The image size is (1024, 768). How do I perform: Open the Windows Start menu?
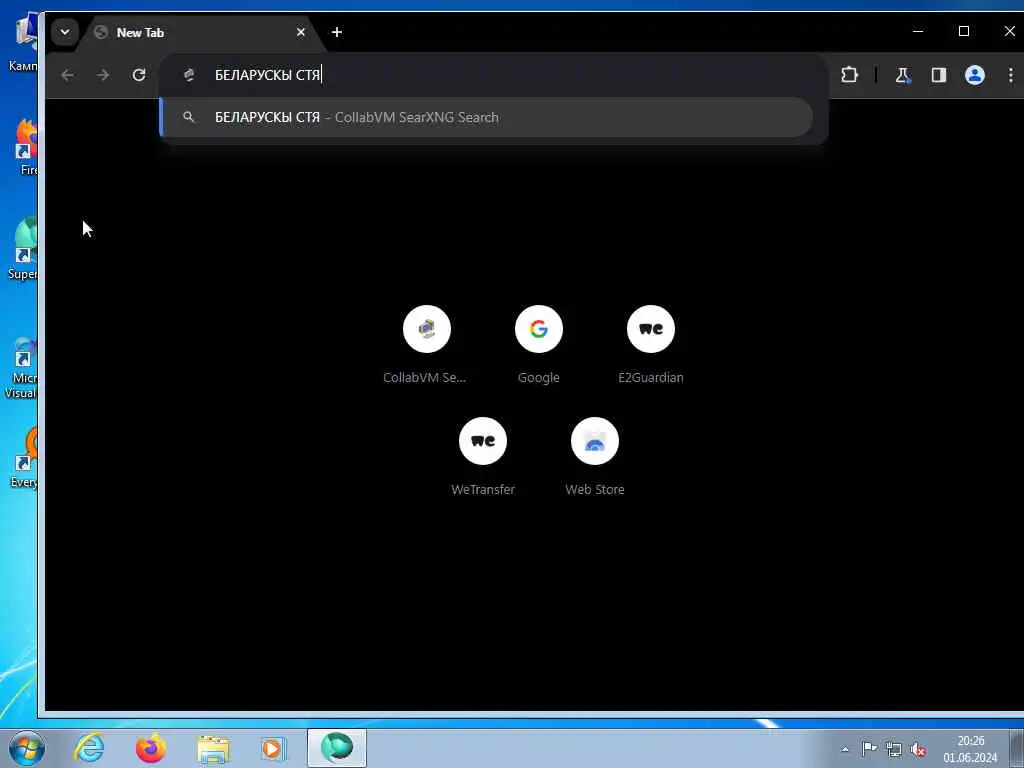click(26, 748)
